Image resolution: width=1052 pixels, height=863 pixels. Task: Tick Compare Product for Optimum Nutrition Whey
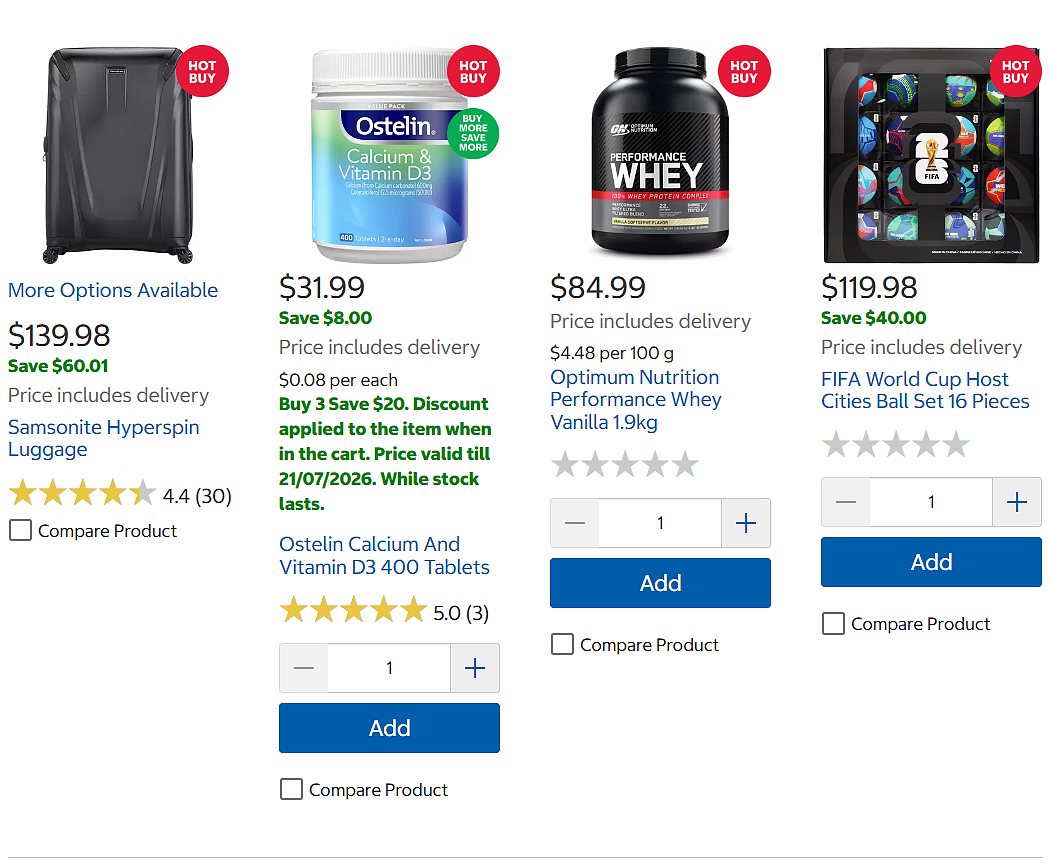tap(562, 644)
